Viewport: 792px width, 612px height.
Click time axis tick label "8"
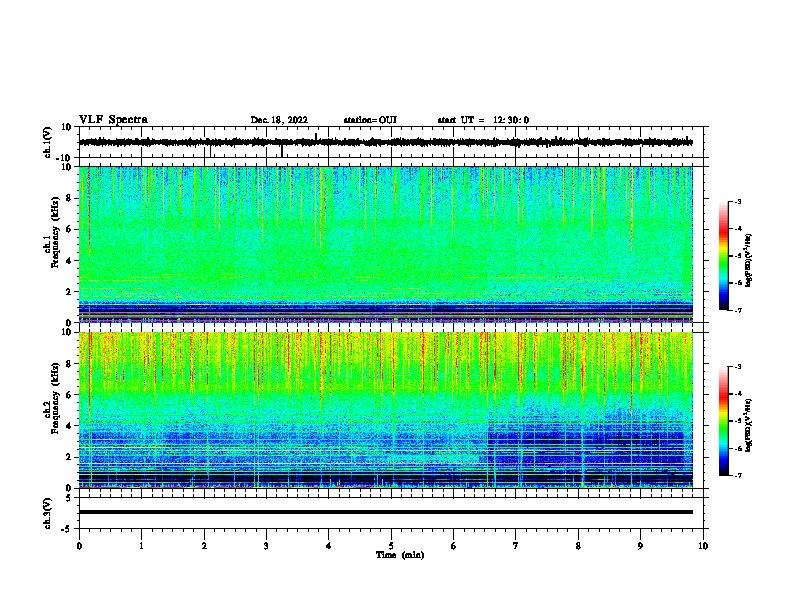578,546
